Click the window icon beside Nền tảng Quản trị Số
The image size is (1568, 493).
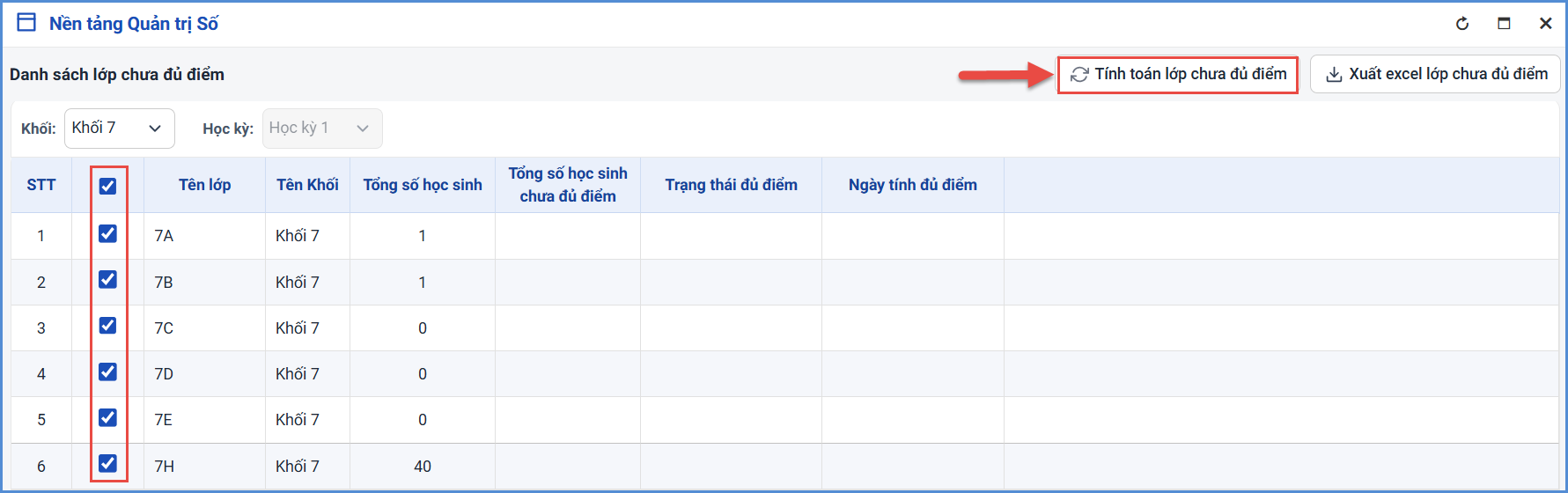pyautogui.click(x=27, y=23)
